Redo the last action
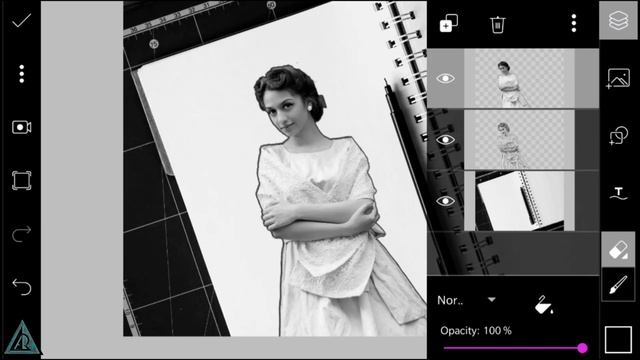640x360 pixels. click(22, 234)
